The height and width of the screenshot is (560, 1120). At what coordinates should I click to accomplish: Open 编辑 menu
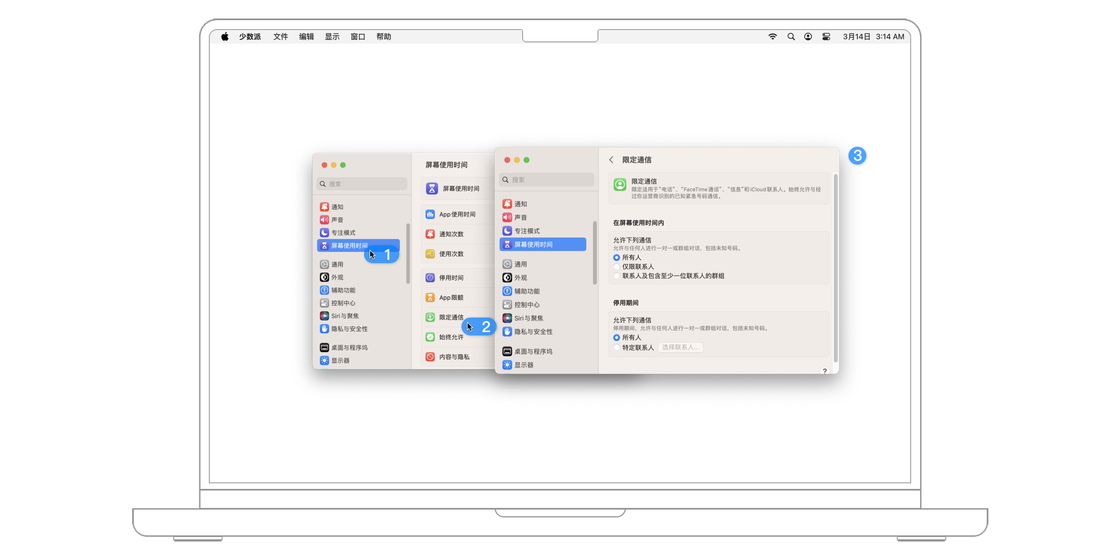(x=306, y=36)
